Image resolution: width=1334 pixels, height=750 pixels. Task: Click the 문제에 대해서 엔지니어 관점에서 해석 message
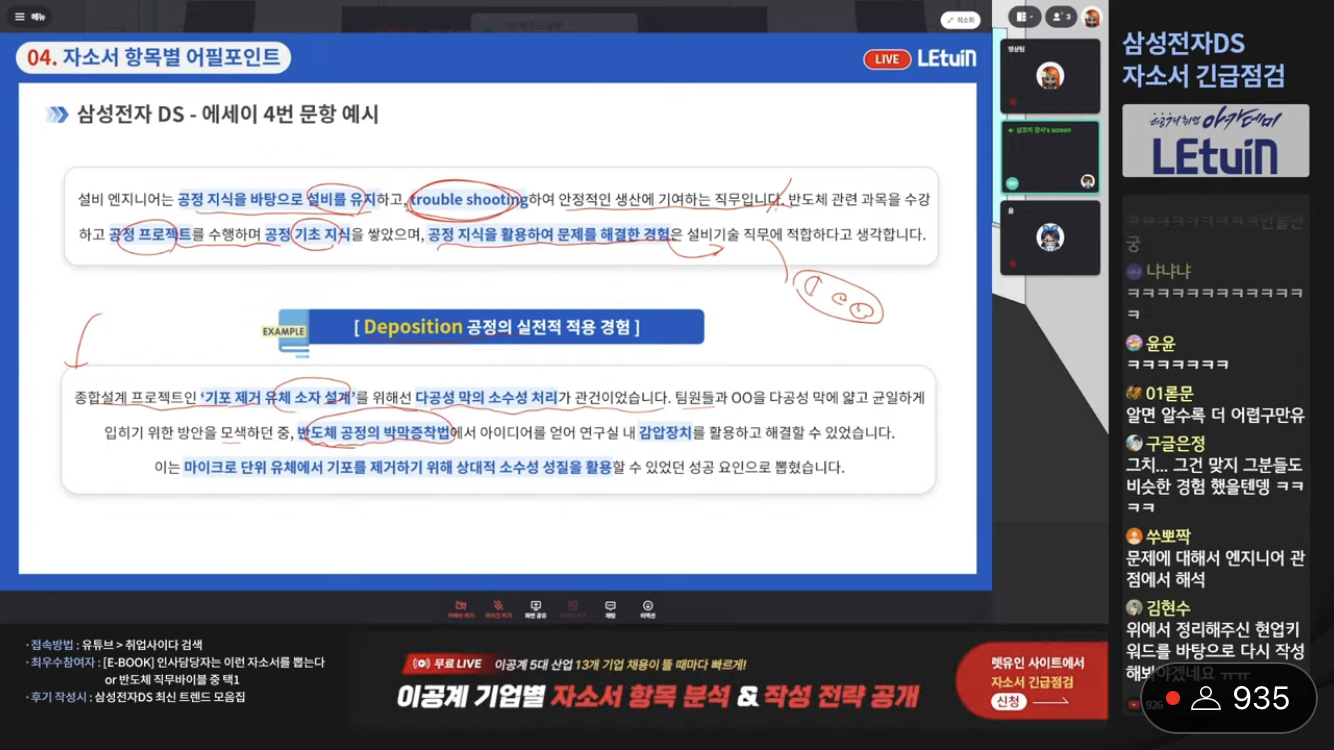(1215, 568)
